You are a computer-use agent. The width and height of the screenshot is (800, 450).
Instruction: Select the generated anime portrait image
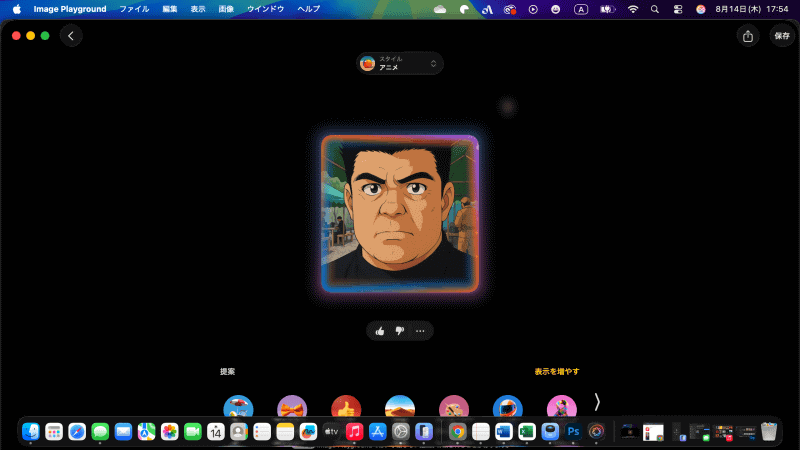400,214
